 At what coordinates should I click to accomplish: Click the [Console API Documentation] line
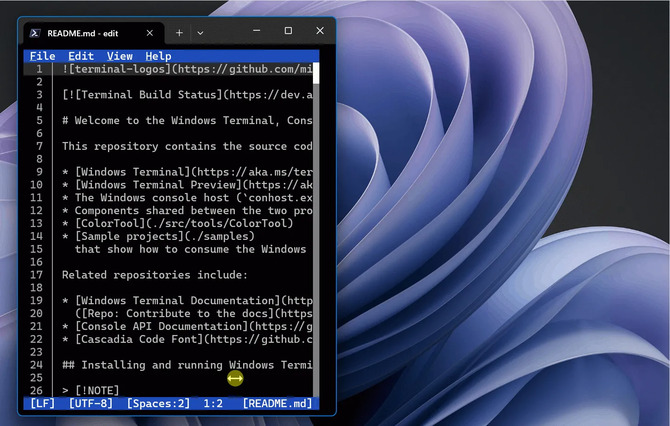(187, 326)
